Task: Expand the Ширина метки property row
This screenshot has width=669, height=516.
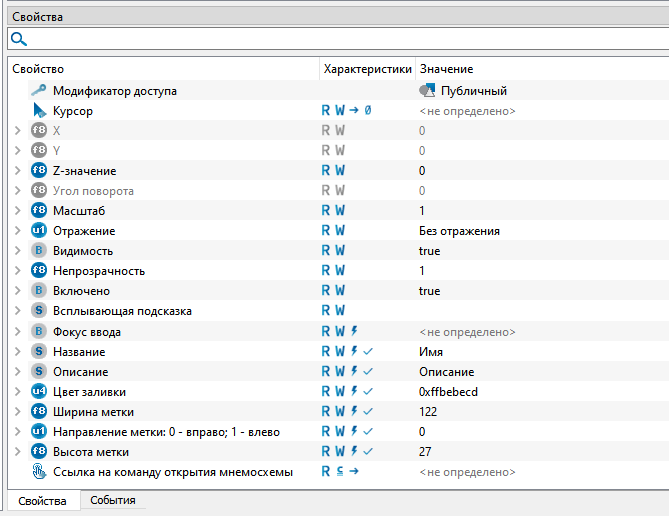Action: (x=17, y=412)
